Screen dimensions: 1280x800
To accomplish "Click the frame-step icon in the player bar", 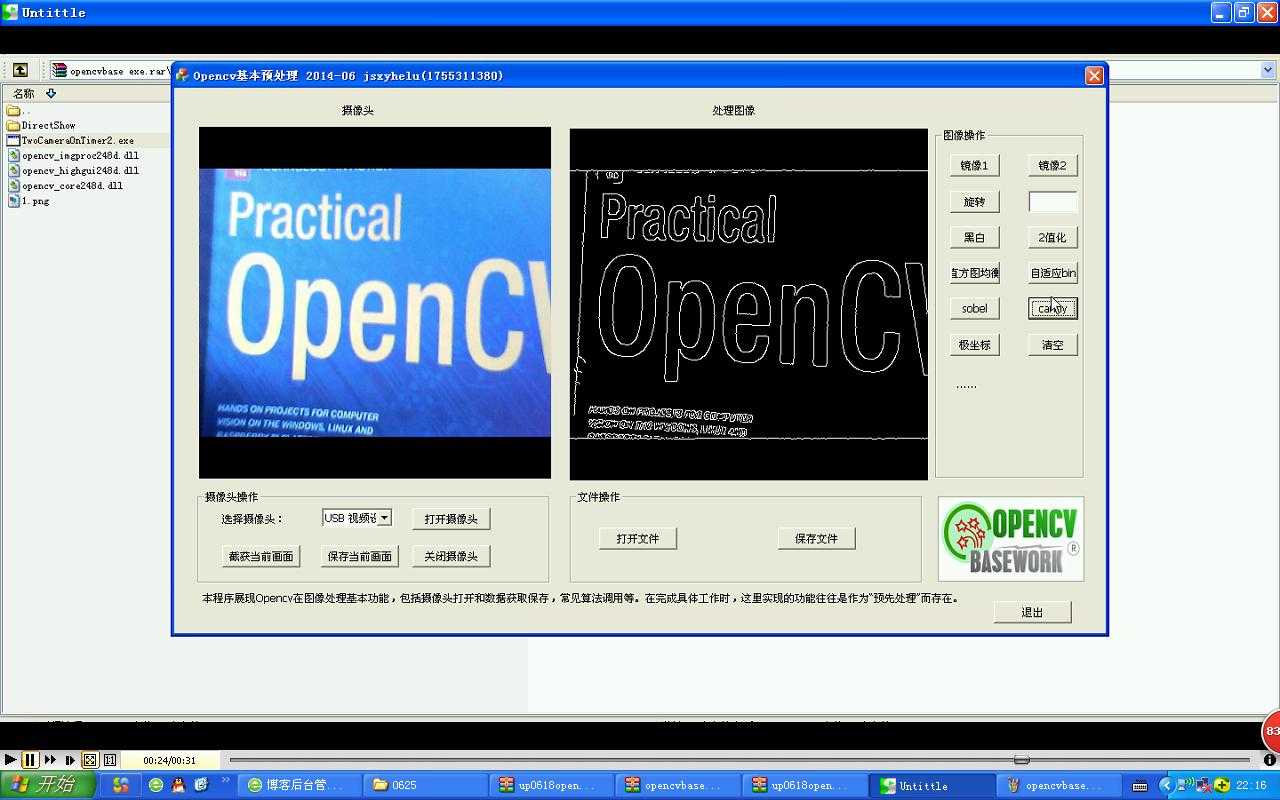I will click(70, 760).
